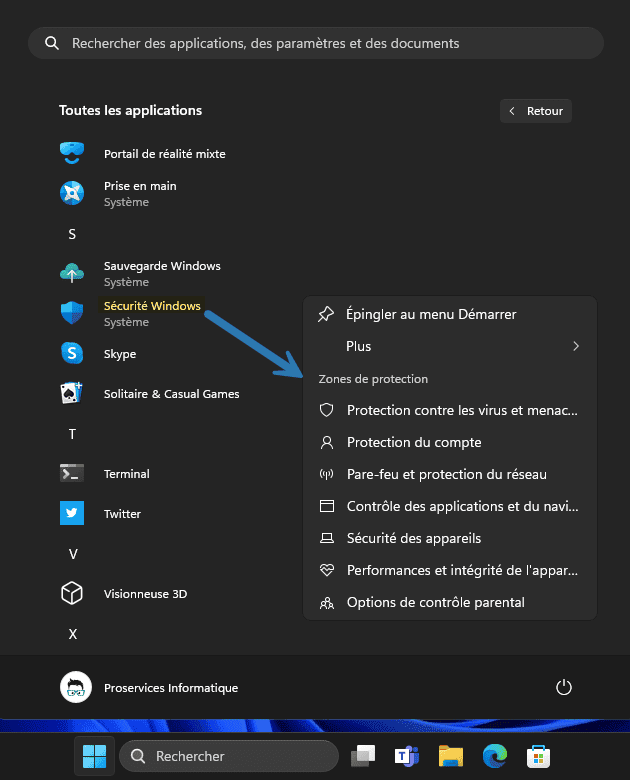
Task: Click the window icon for Contrôle des applications
Action: pos(326,506)
